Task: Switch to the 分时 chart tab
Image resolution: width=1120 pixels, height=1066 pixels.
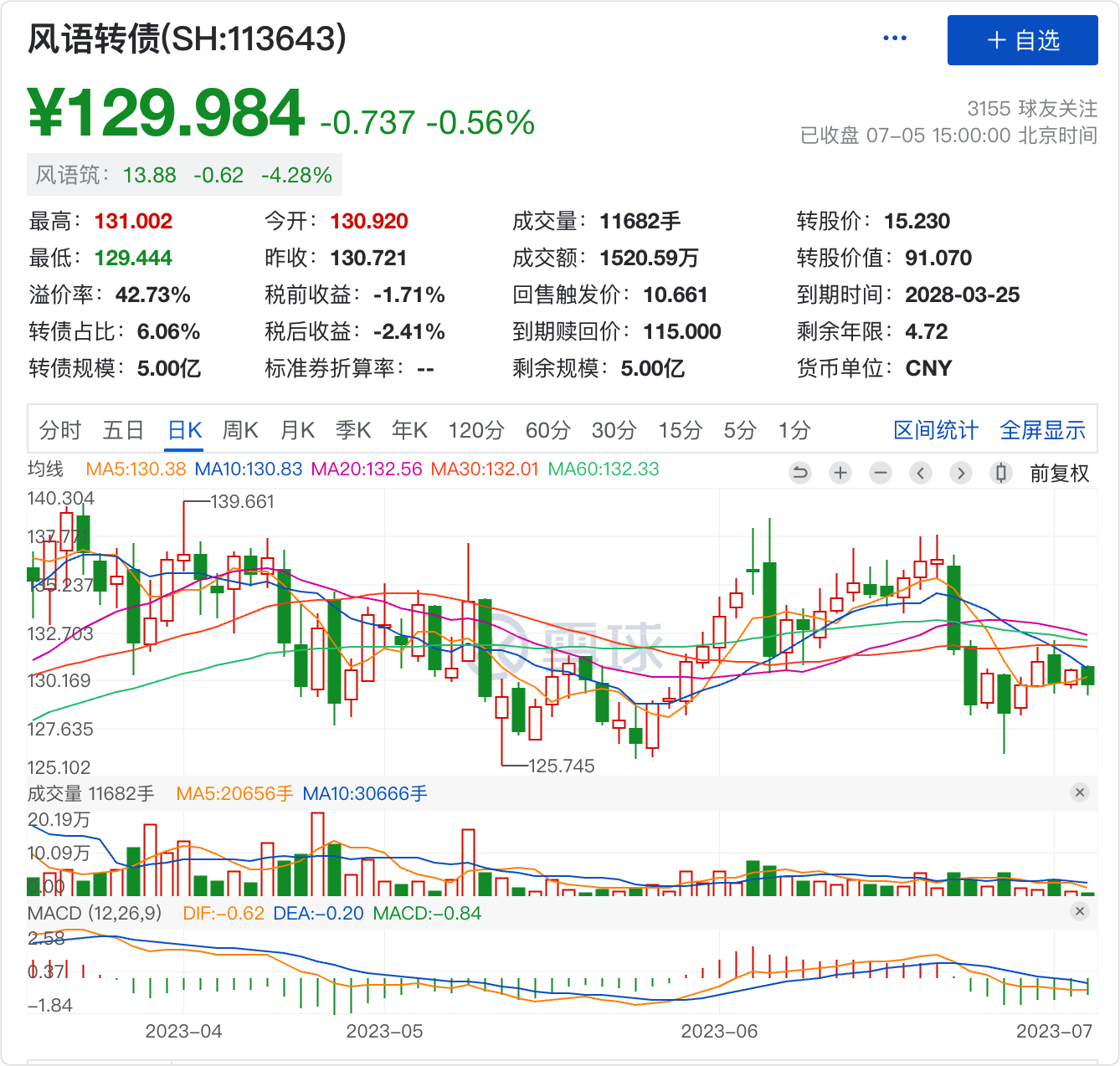Action: [x=60, y=430]
